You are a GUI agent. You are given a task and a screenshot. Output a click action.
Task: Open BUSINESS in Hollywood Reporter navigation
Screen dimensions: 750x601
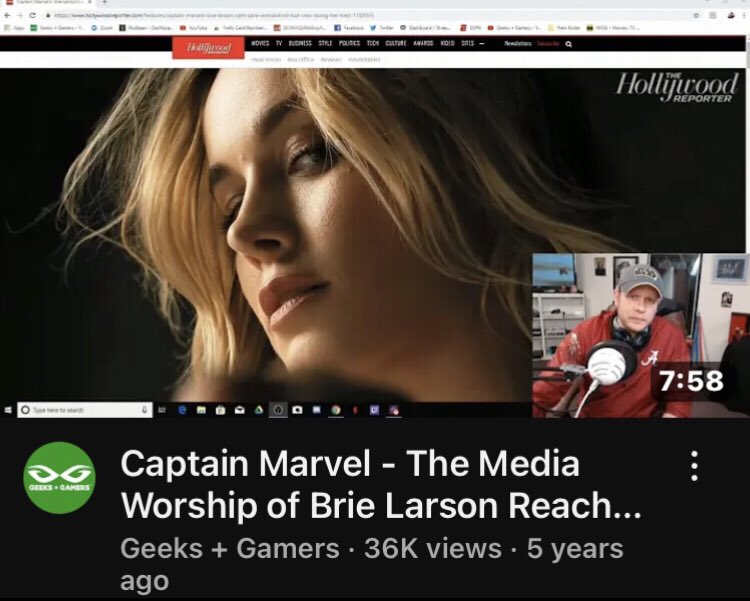[300, 44]
